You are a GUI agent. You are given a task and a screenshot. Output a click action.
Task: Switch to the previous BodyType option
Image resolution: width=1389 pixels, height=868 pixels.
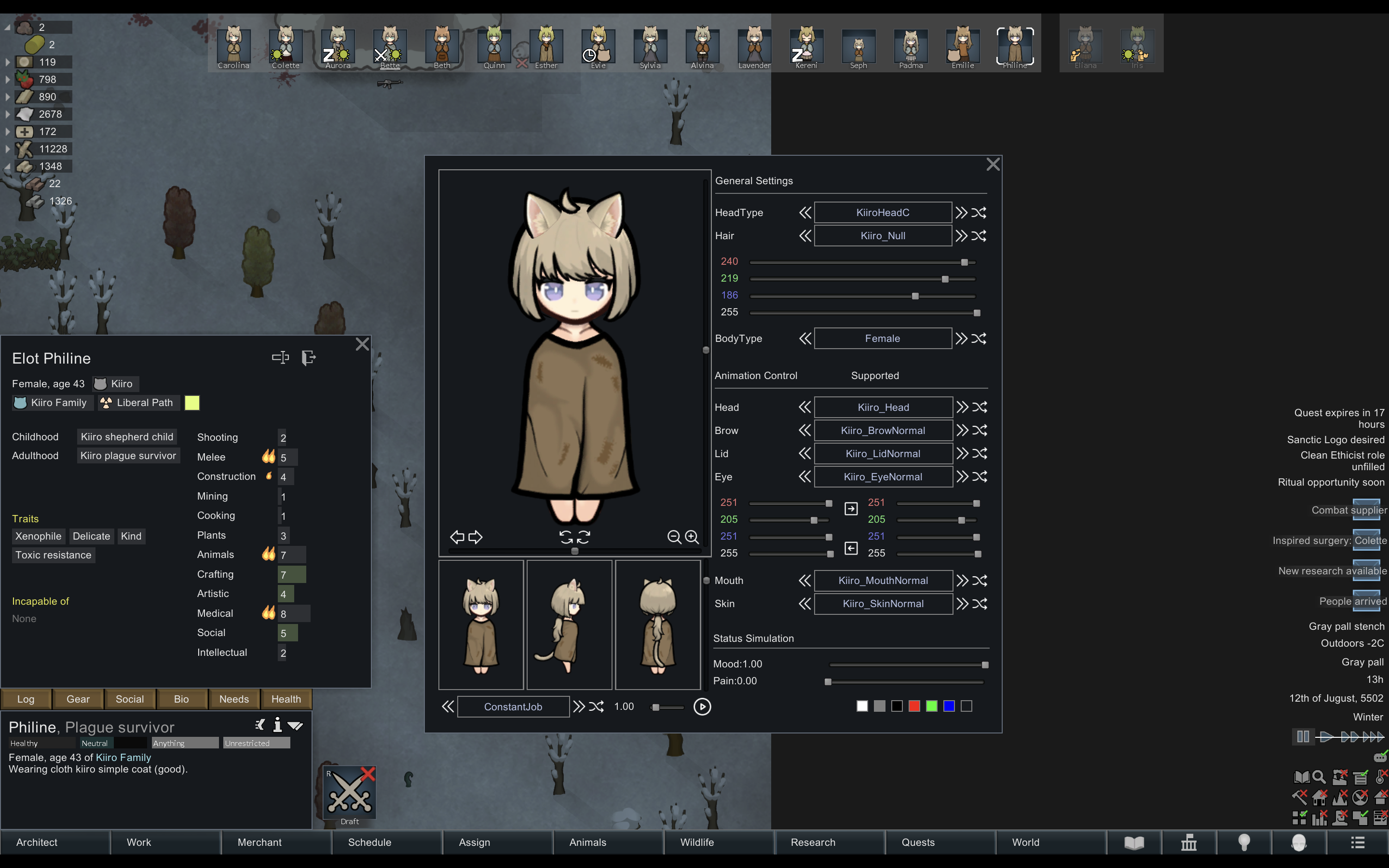[x=805, y=339]
